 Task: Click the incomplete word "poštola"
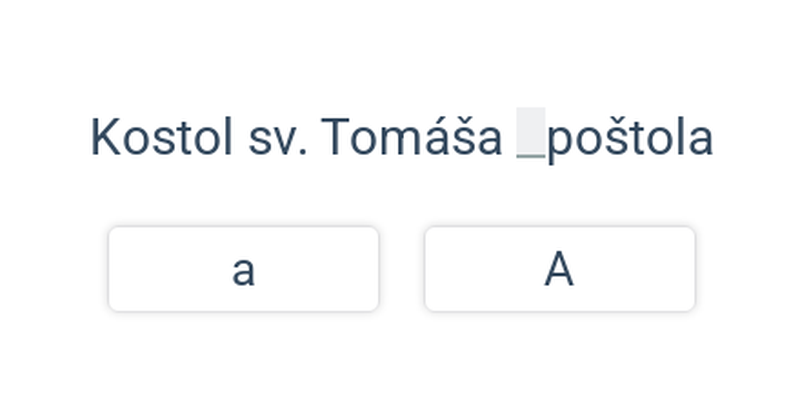(x=630, y=140)
